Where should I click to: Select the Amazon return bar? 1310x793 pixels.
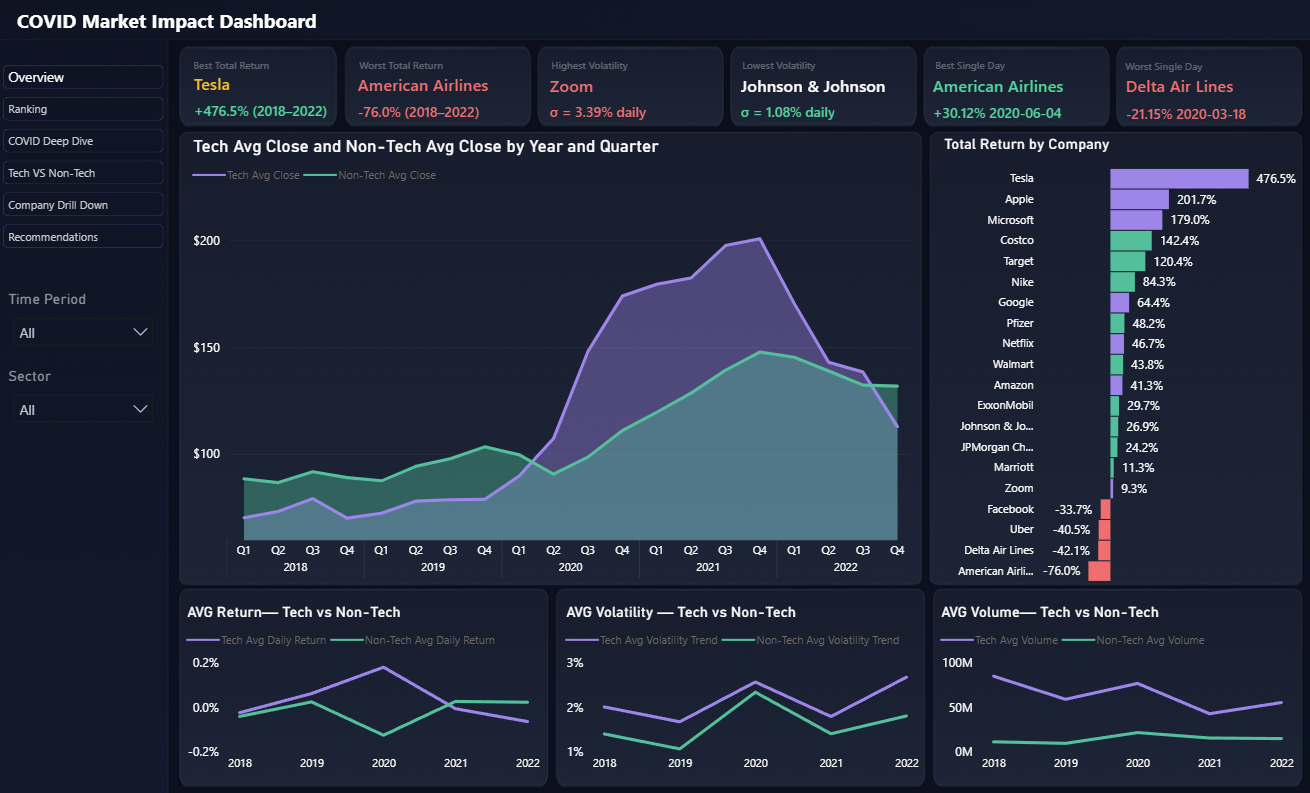[1116, 385]
